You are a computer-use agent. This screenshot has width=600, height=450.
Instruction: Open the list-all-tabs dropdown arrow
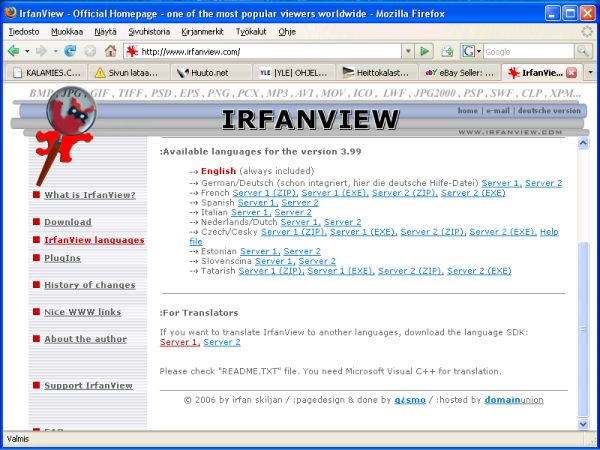click(590, 73)
